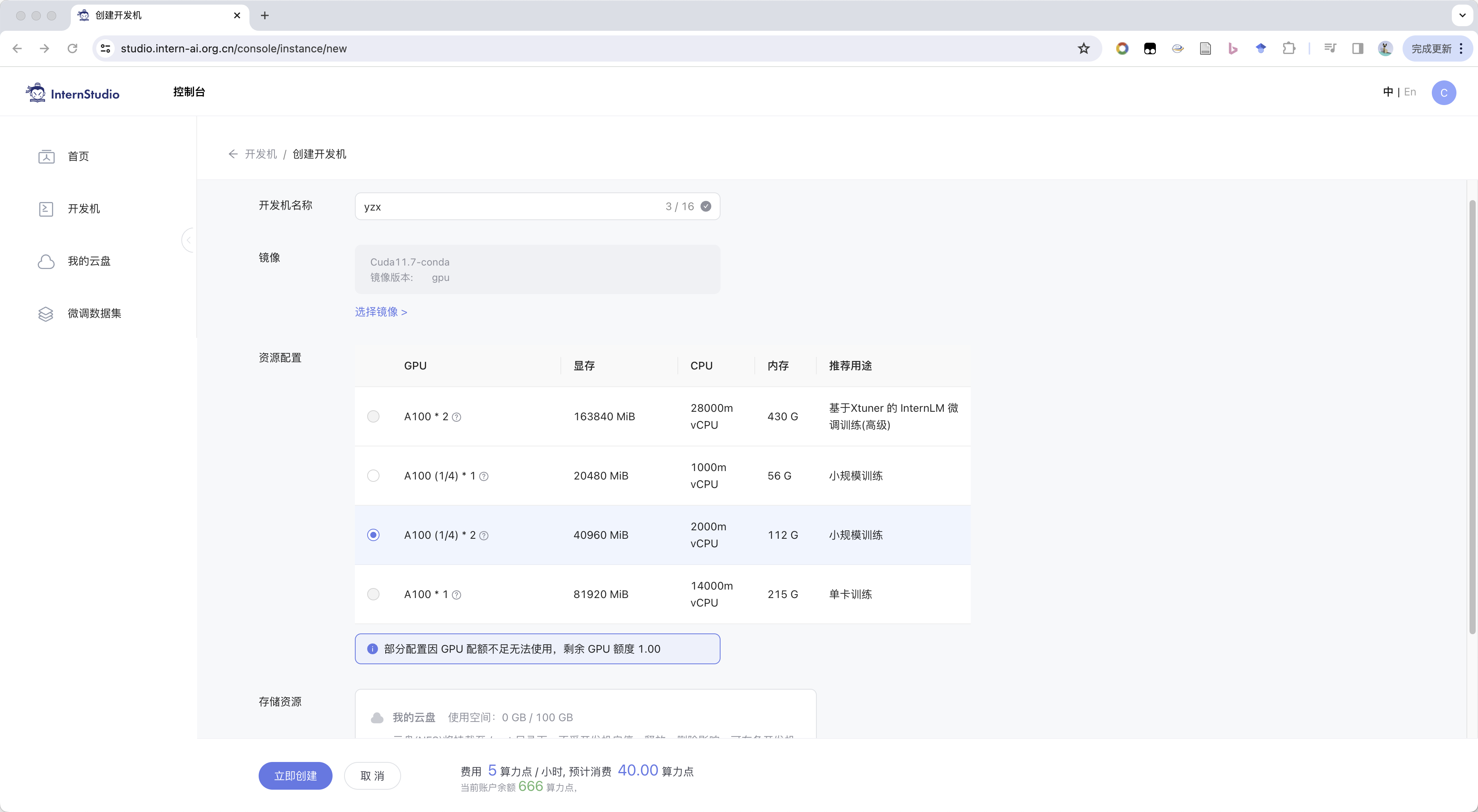Screen dimensions: 1478x812
Task: Open 我的云盘 cloud drive in sidebar
Action: [89, 261]
